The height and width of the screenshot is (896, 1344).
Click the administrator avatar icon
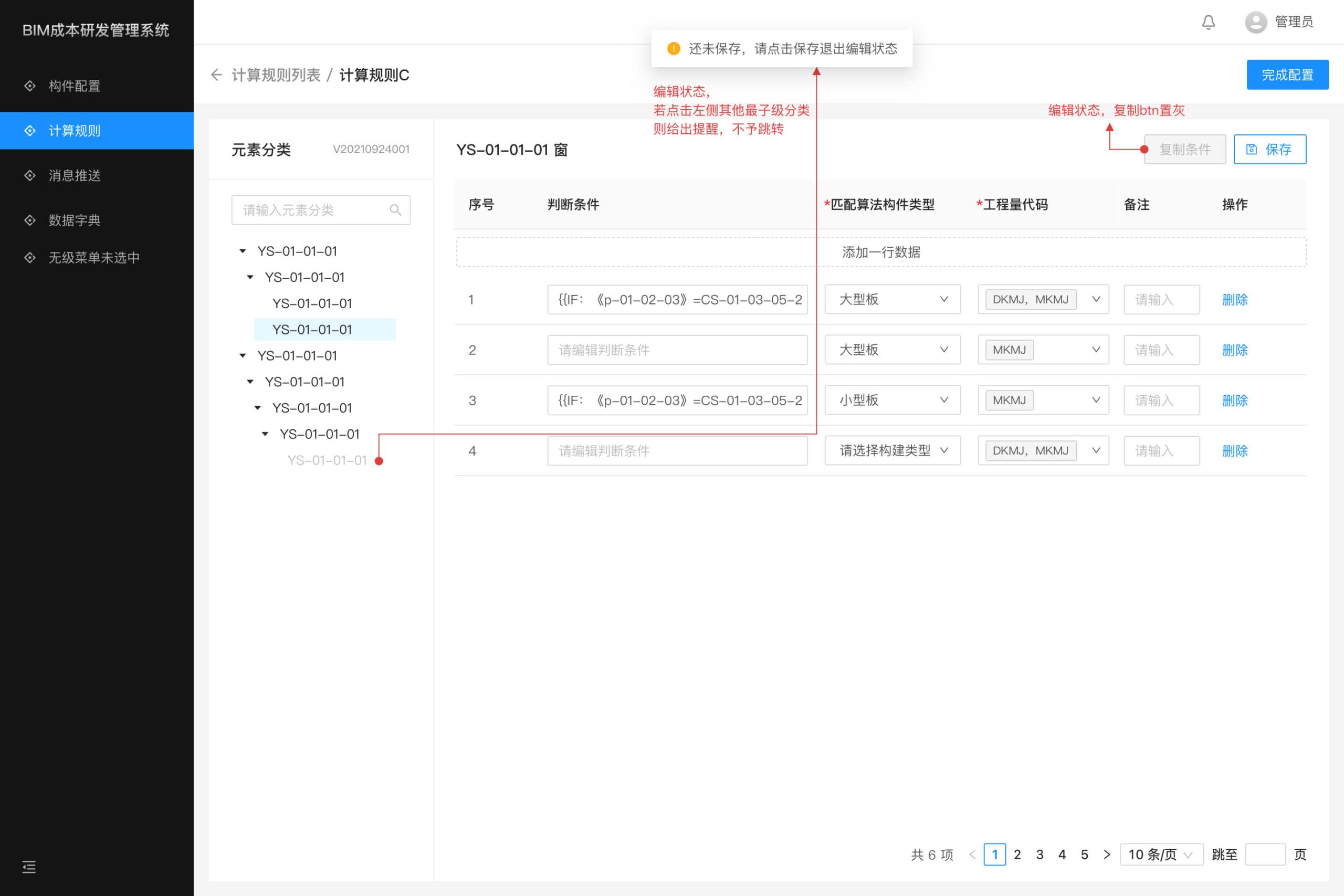tap(1255, 22)
